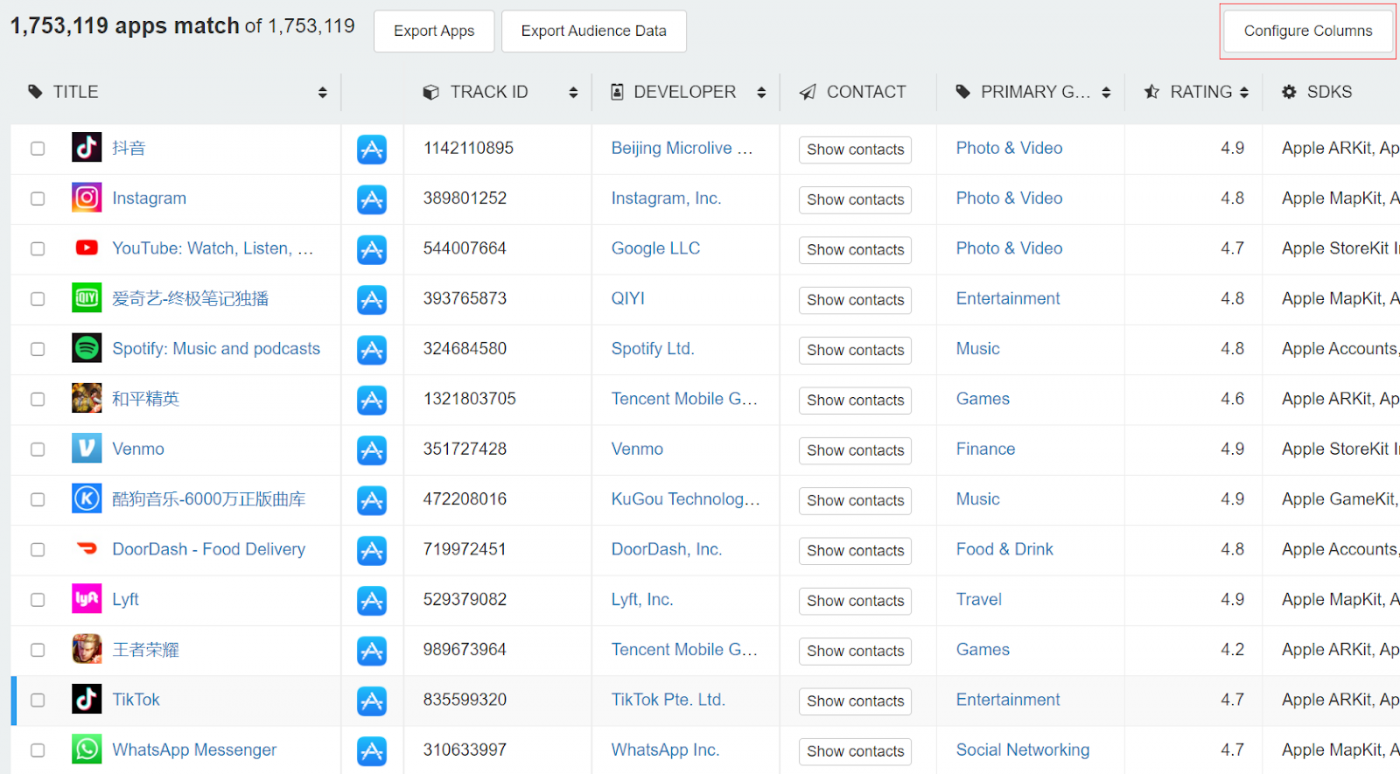Click the Lyft app icon

pos(86,599)
